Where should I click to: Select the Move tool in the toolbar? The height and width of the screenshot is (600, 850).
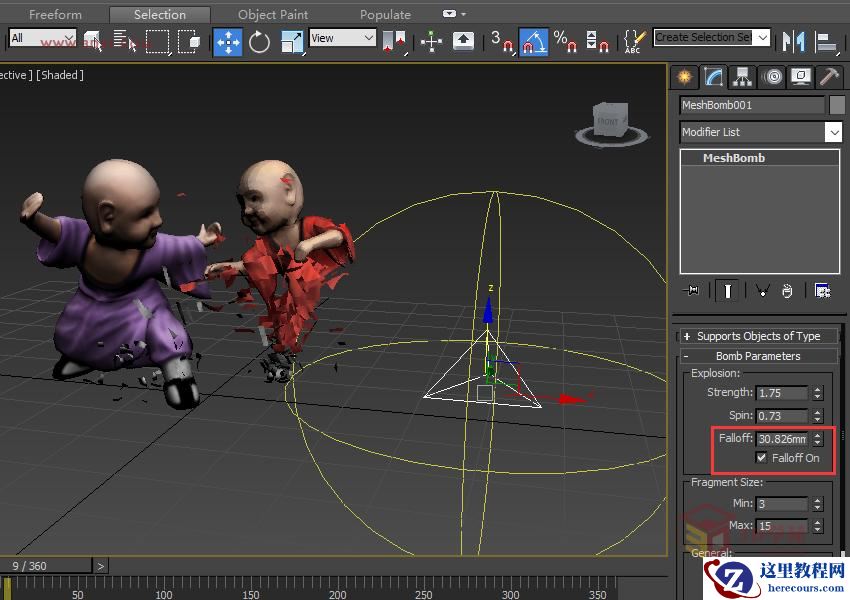(x=228, y=41)
